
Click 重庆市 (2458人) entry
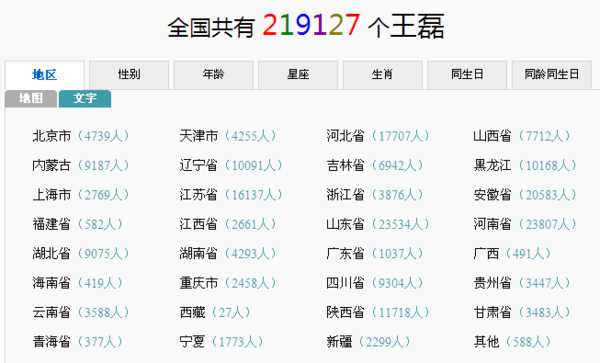tap(228, 283)
